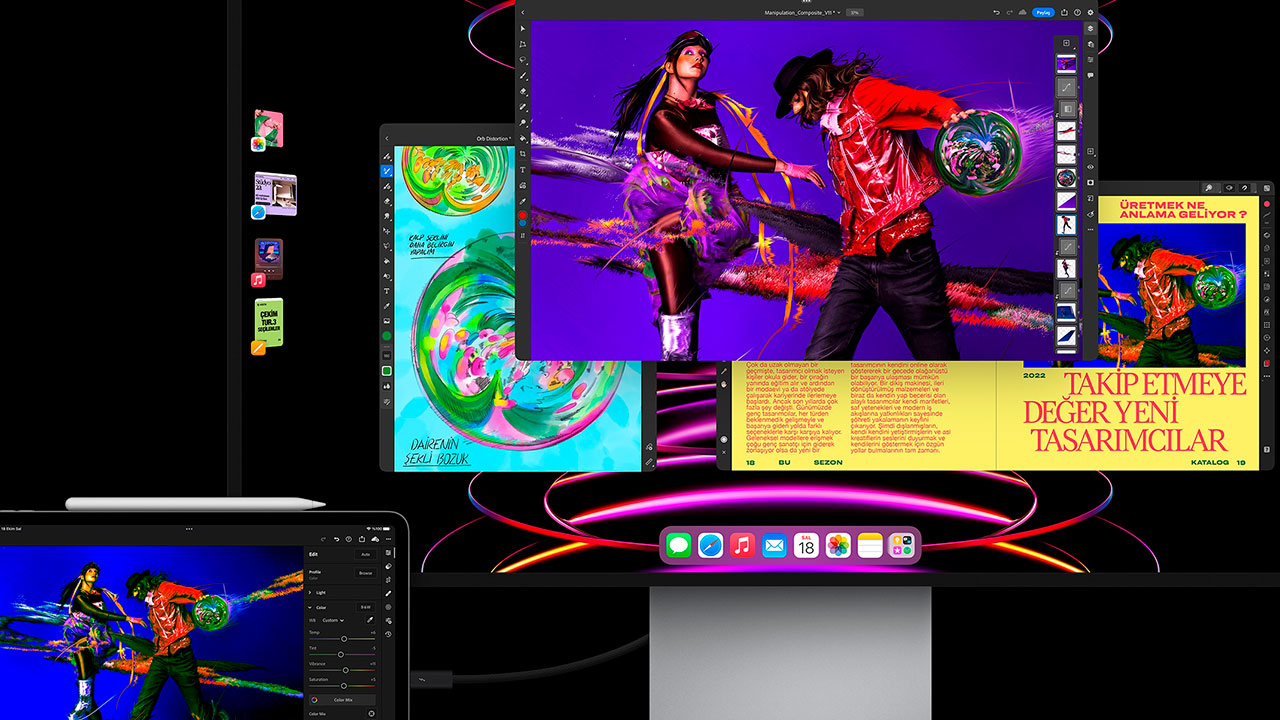Launch the Photos app from the dock
1280x720 pixels.
[x=838, y=545]
